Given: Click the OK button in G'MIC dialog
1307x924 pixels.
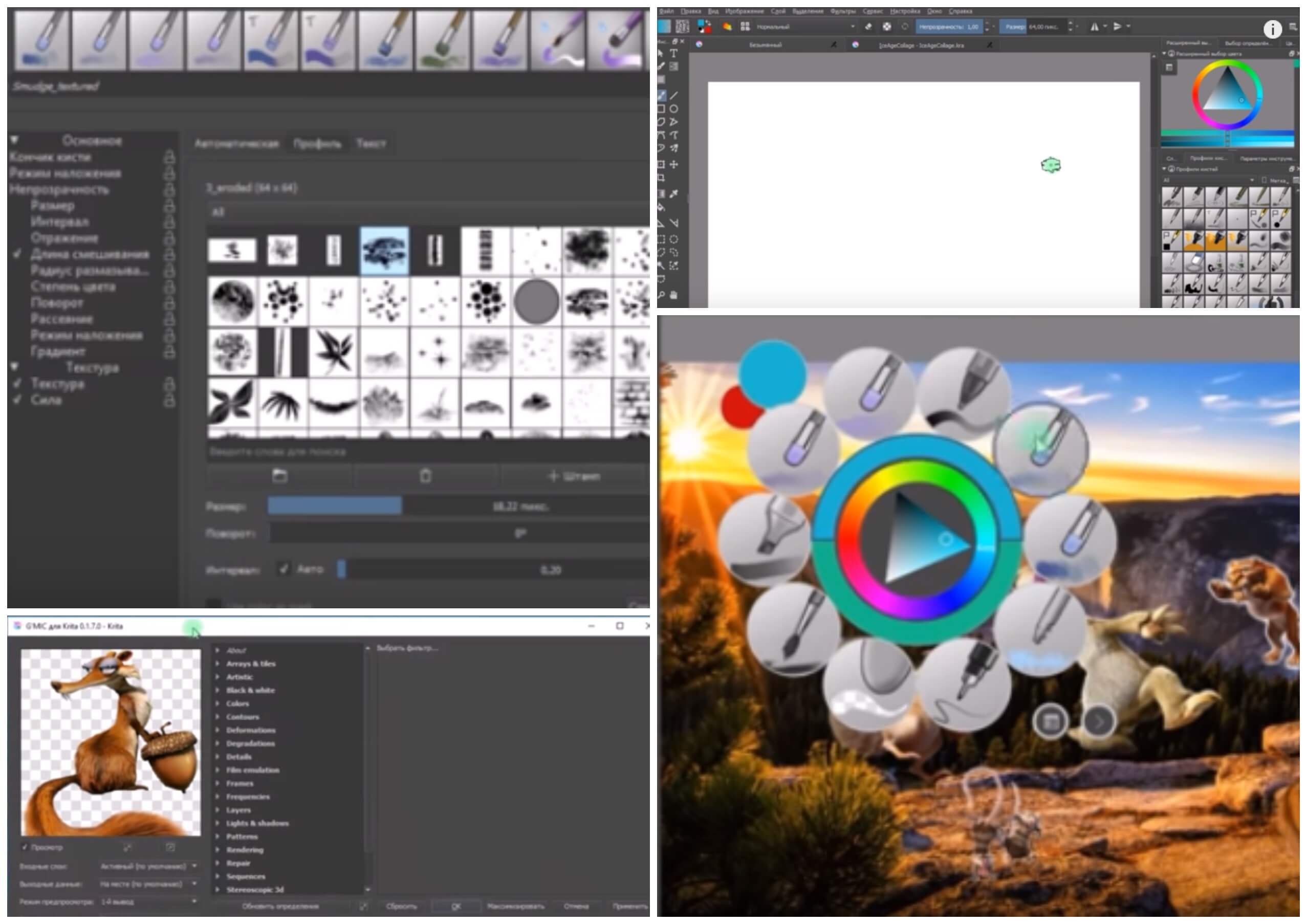Looking at the screenshot, I should tap(456, 907).
